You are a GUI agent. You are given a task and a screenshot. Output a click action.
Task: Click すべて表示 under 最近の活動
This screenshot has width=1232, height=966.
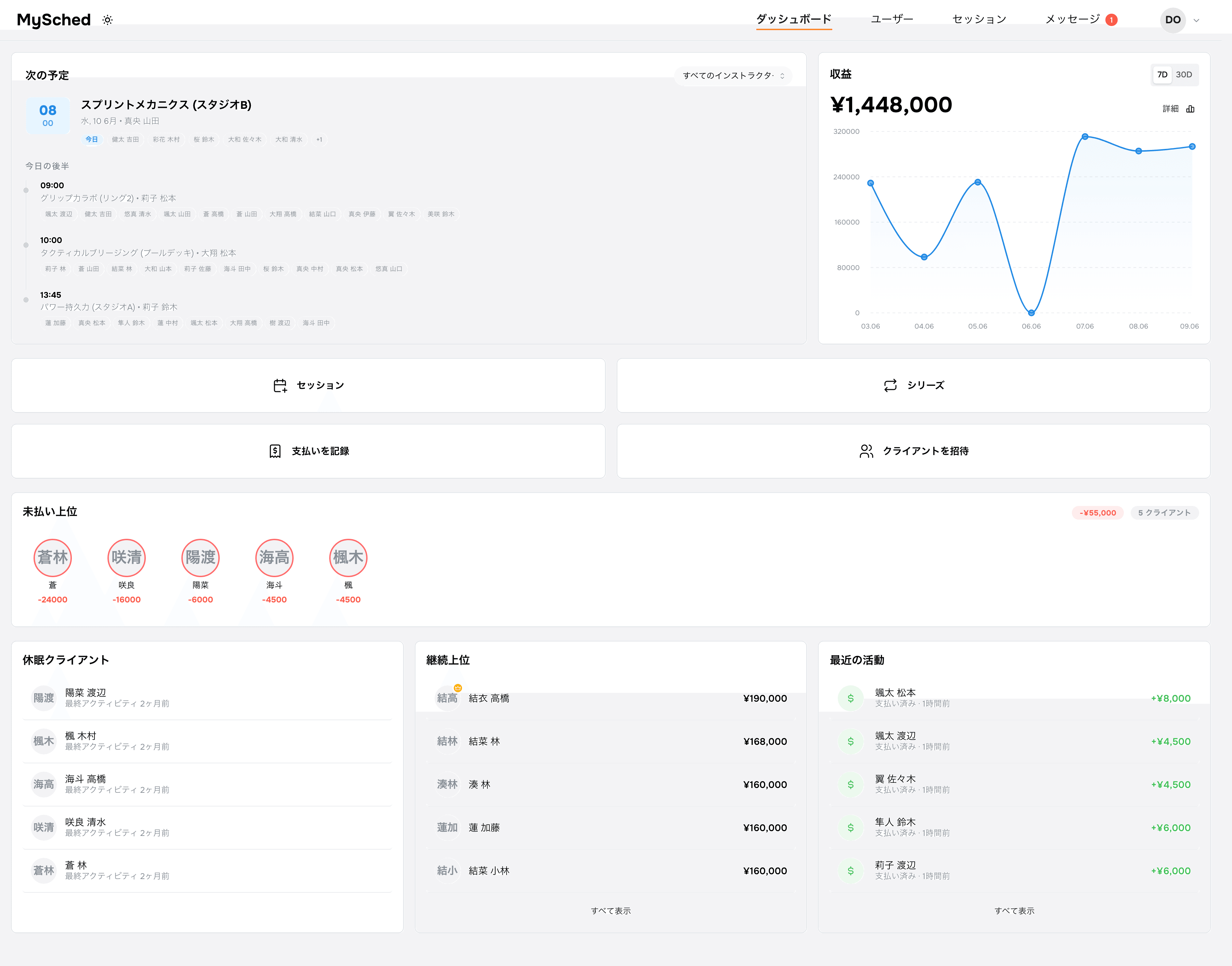tap(1014, 911)
